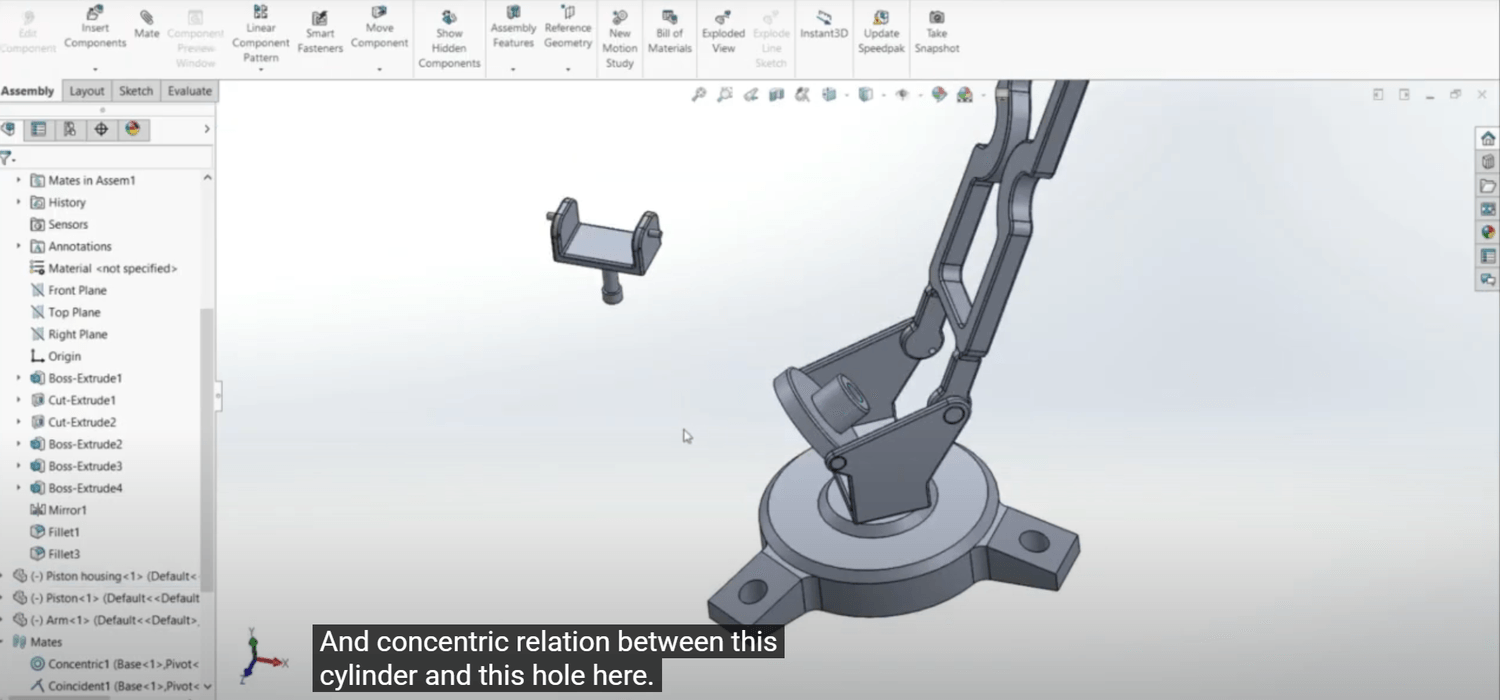This screenshot has height=700, width=1500.
Task: Switch to Evaluate tab
Action: 189,91
